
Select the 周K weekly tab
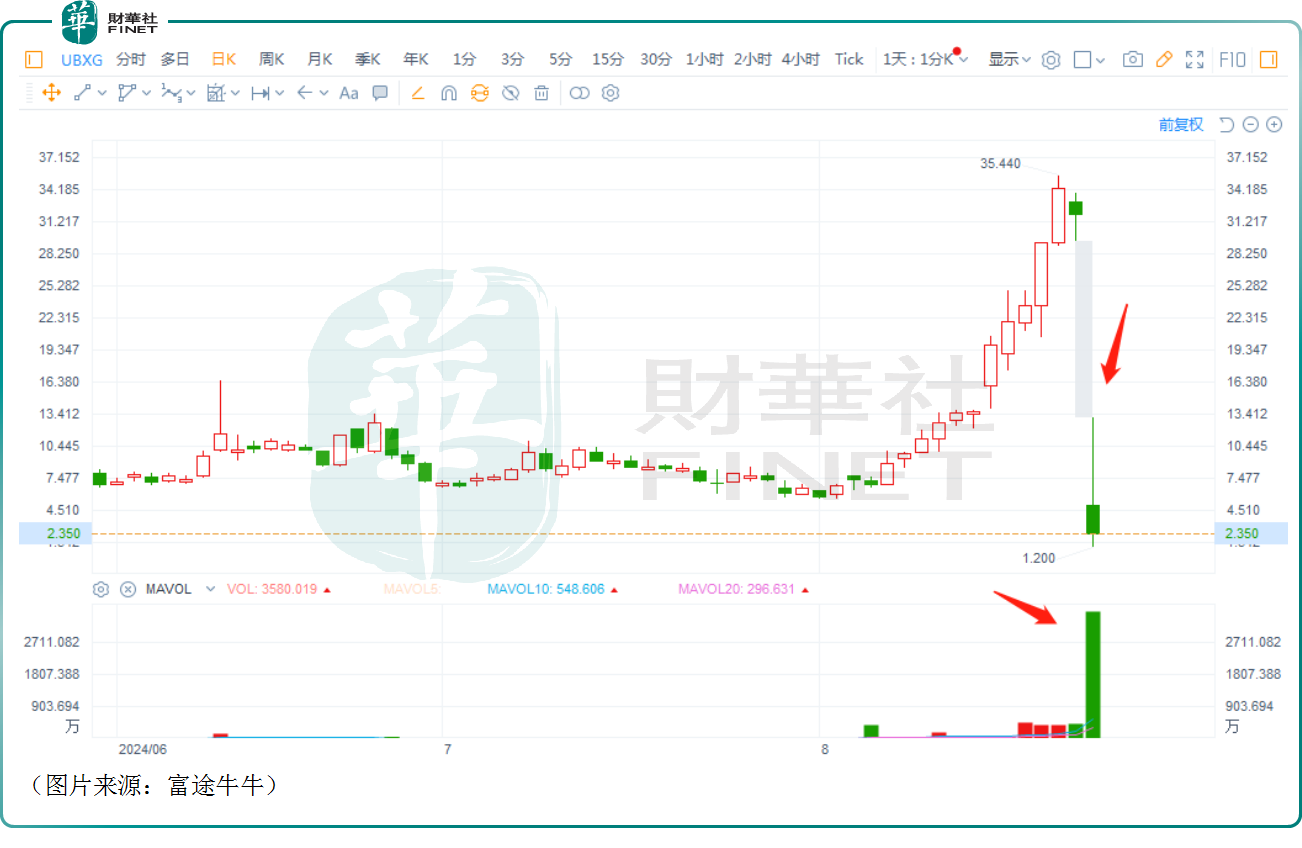[x=272, y=59]
